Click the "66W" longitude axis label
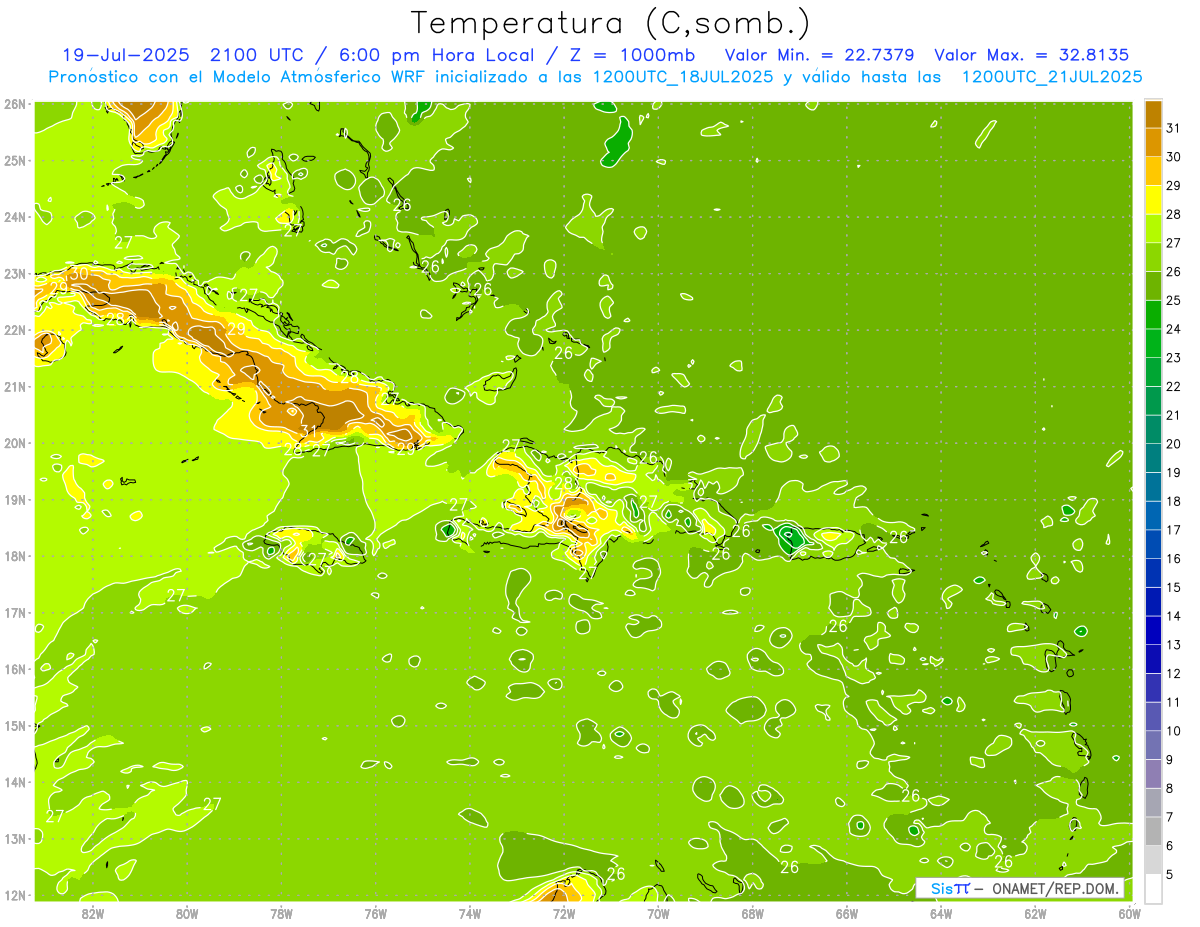Viewport: 1200px width, 927px height. 847,913
